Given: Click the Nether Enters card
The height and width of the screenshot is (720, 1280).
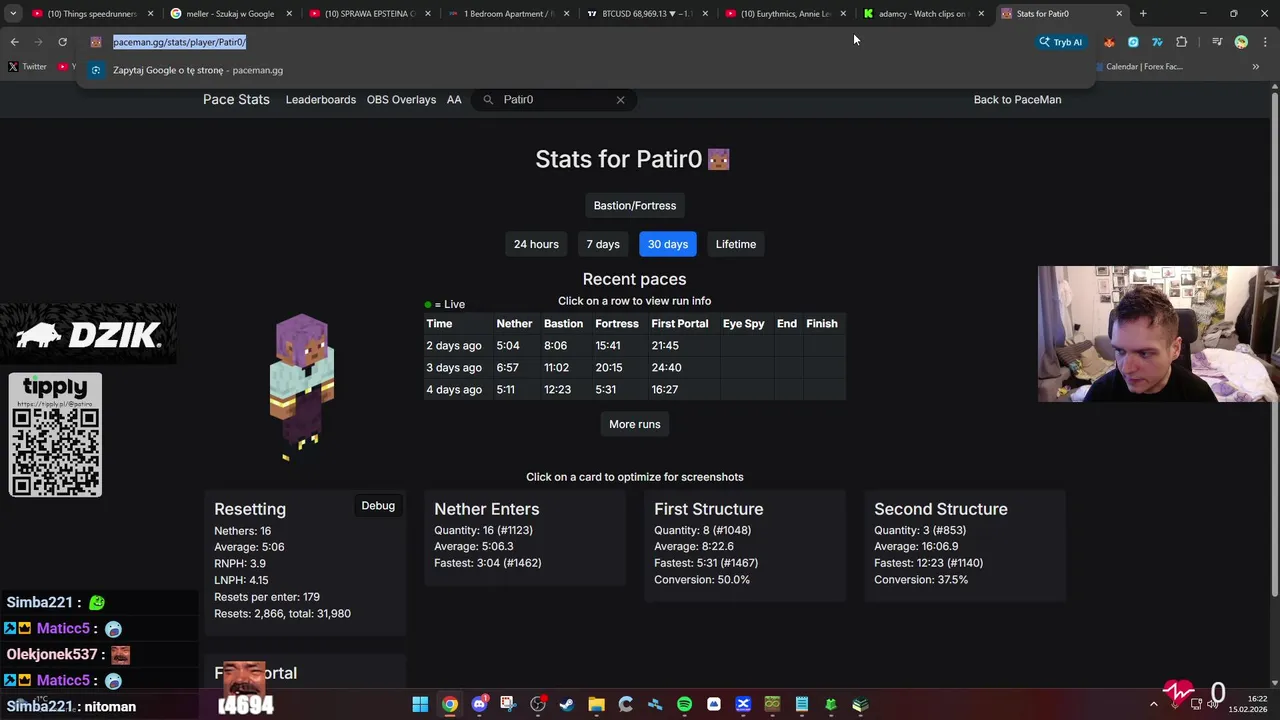Looking at the screenshot, I should (525, 538).
